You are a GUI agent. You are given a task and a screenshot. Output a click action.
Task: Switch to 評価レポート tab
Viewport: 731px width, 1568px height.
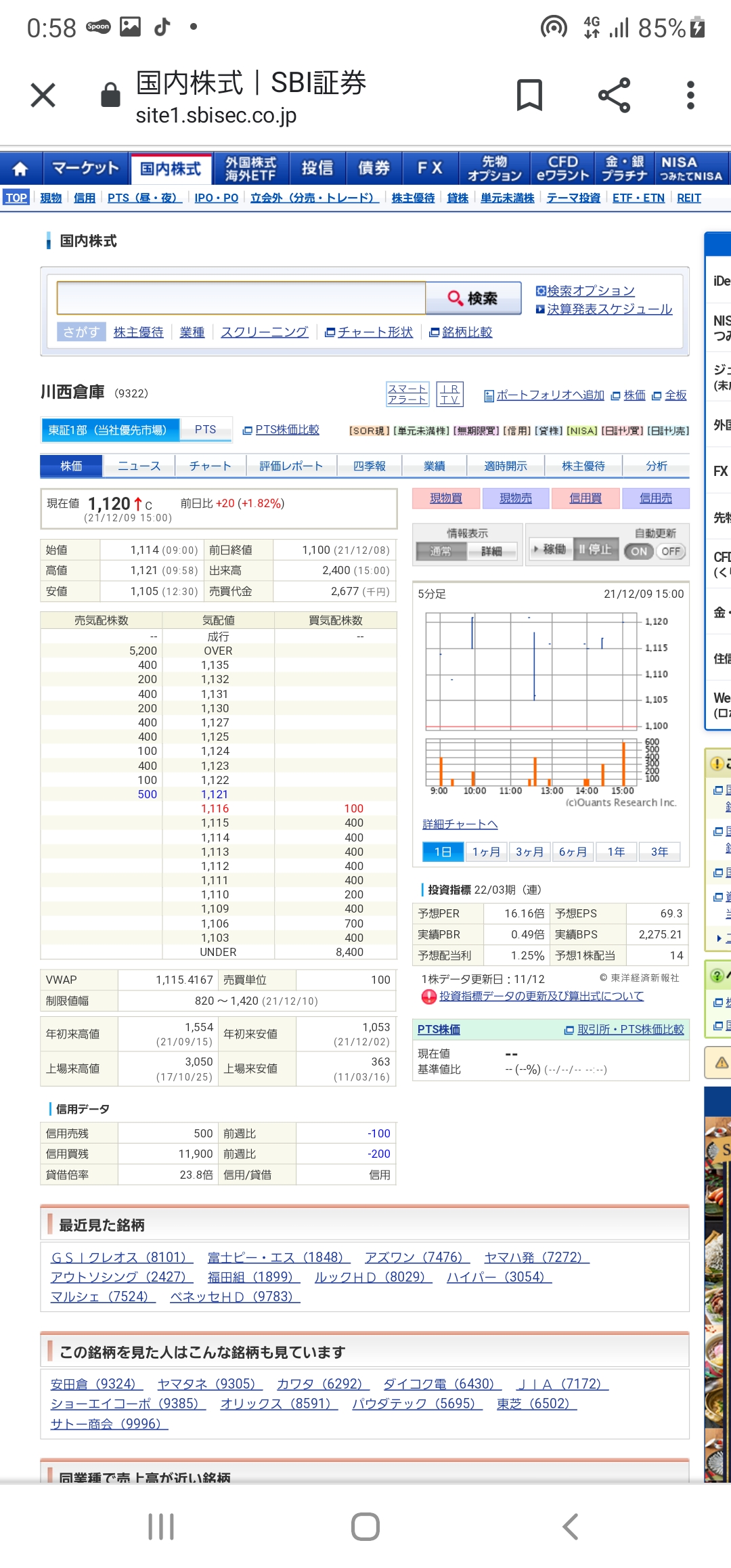click(291, 466)
